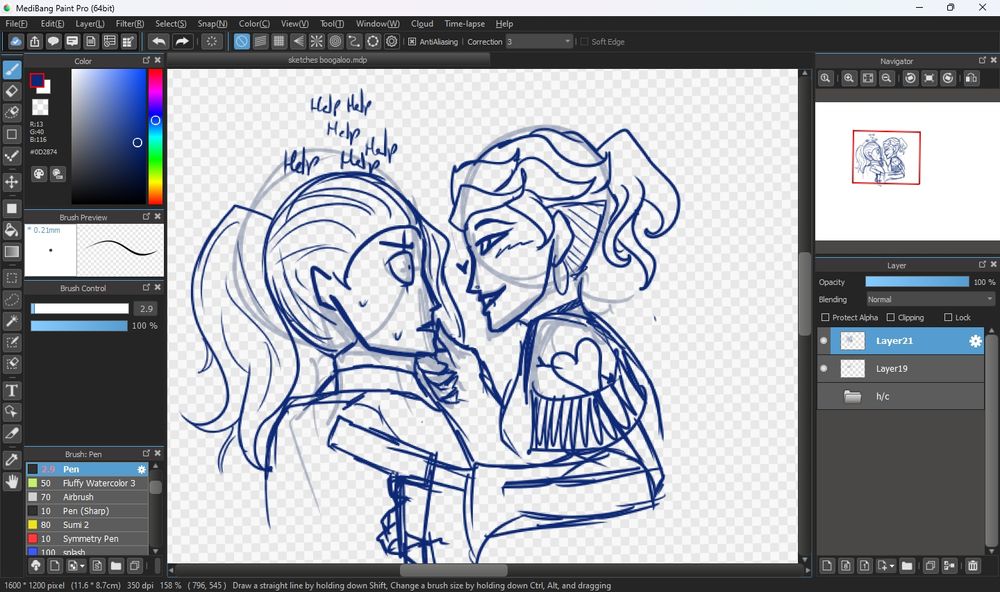The height and width of the screenshot is (592, 1000).
Task: Select the Fill bucket tool
Action: (12, 231)
